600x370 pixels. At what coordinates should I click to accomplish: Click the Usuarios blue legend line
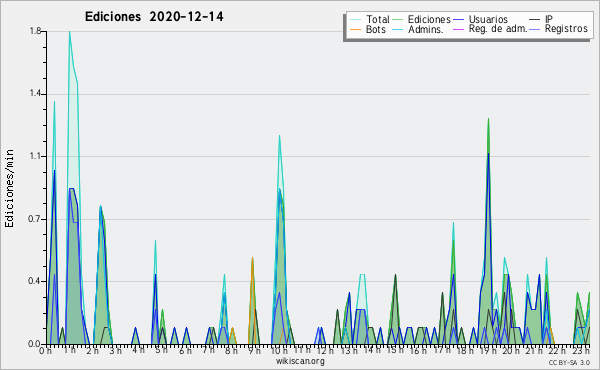click(x=458, y=20)
